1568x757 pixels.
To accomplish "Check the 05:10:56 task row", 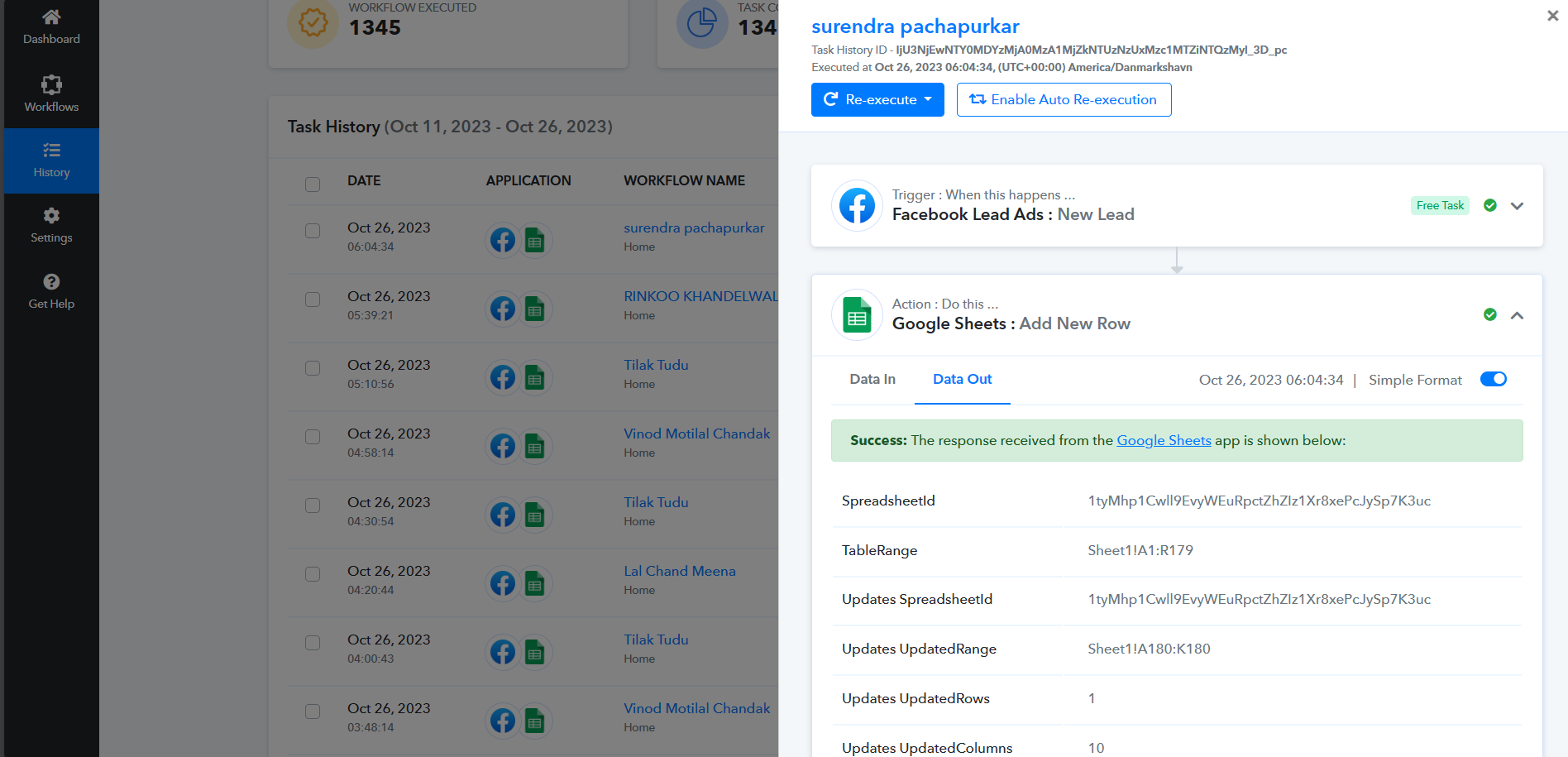I will [313, 368].
